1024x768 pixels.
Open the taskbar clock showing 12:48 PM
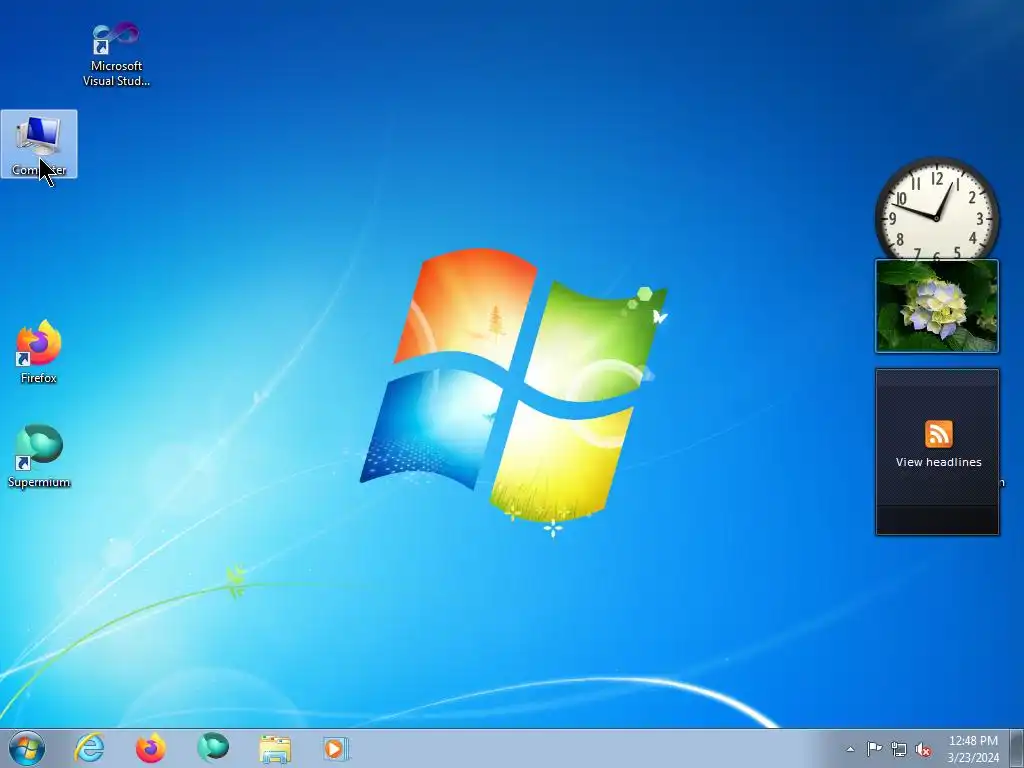973,741
